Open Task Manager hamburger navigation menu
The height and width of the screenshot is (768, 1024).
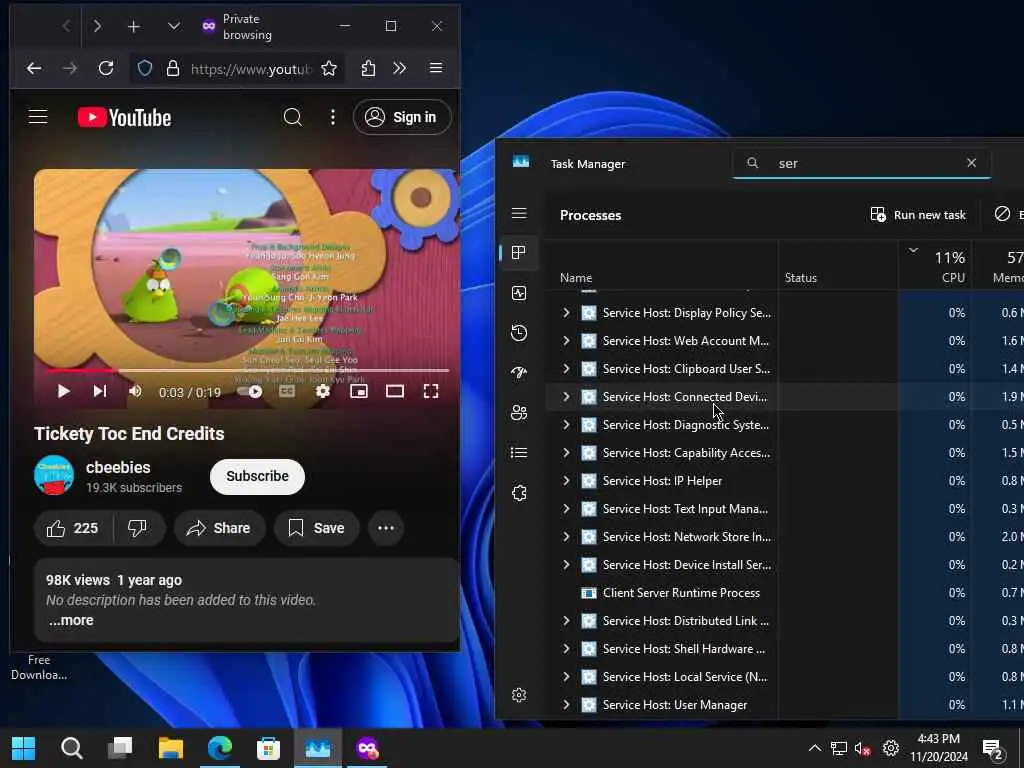519,214
